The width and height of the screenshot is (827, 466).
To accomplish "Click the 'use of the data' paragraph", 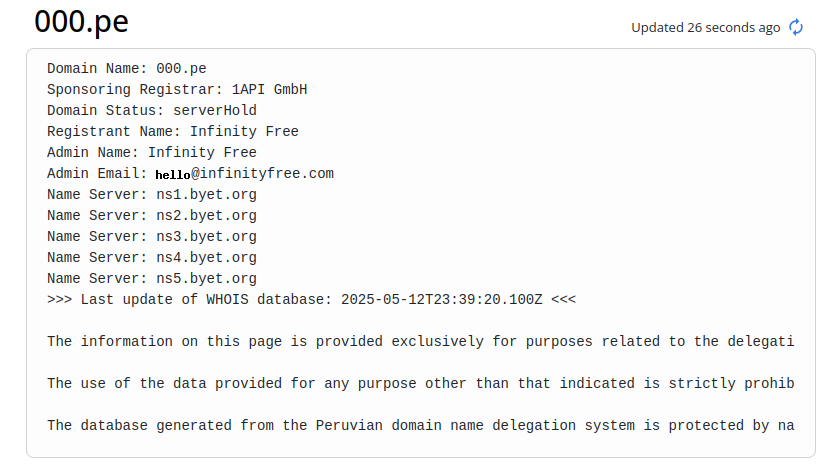I will click(x=420, y=384).
